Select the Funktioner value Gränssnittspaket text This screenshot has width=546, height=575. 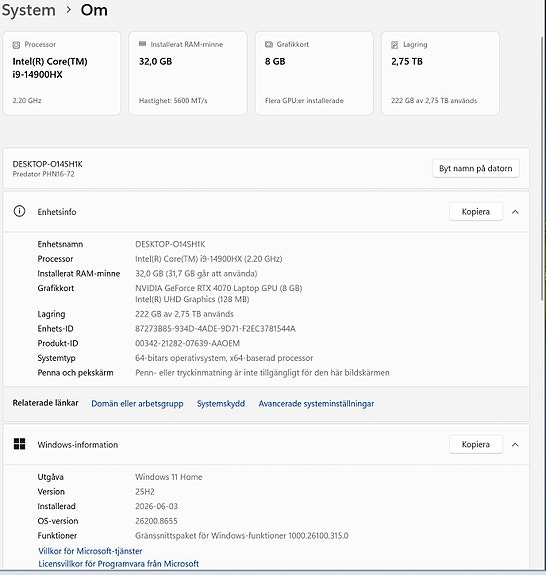[x=242, y=535]
